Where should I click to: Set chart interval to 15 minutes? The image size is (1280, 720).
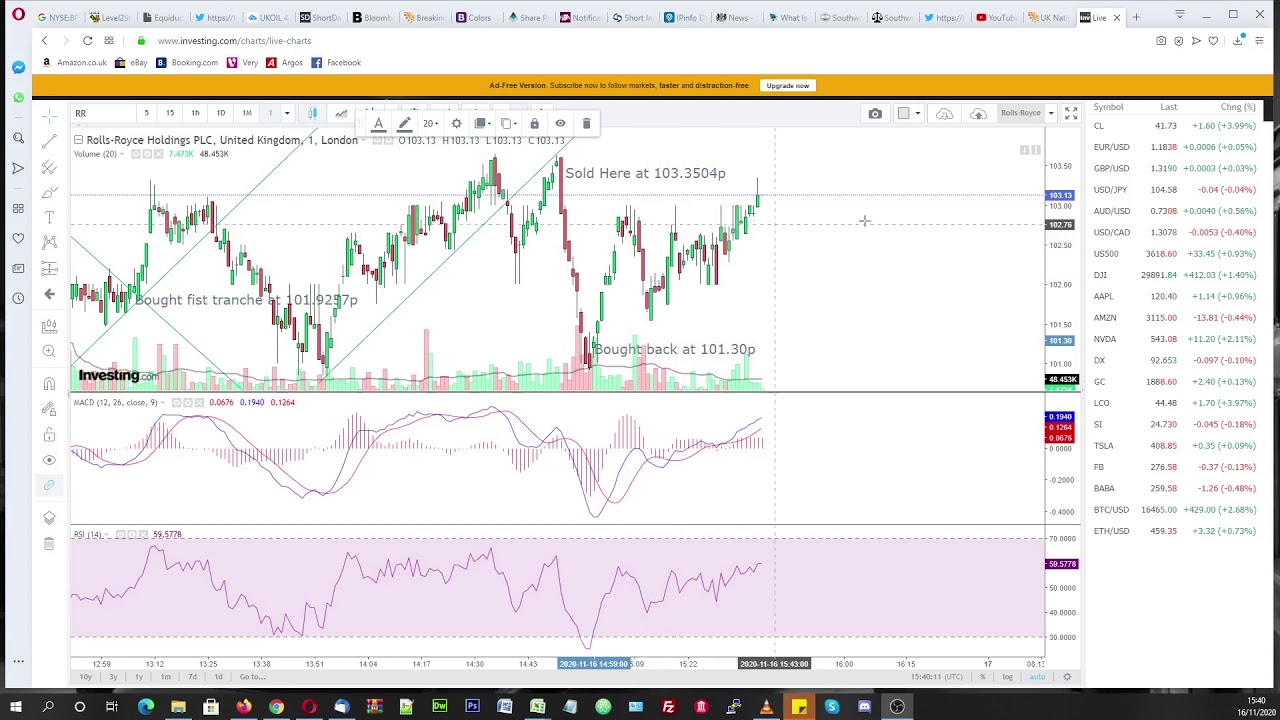coord(170,114)
